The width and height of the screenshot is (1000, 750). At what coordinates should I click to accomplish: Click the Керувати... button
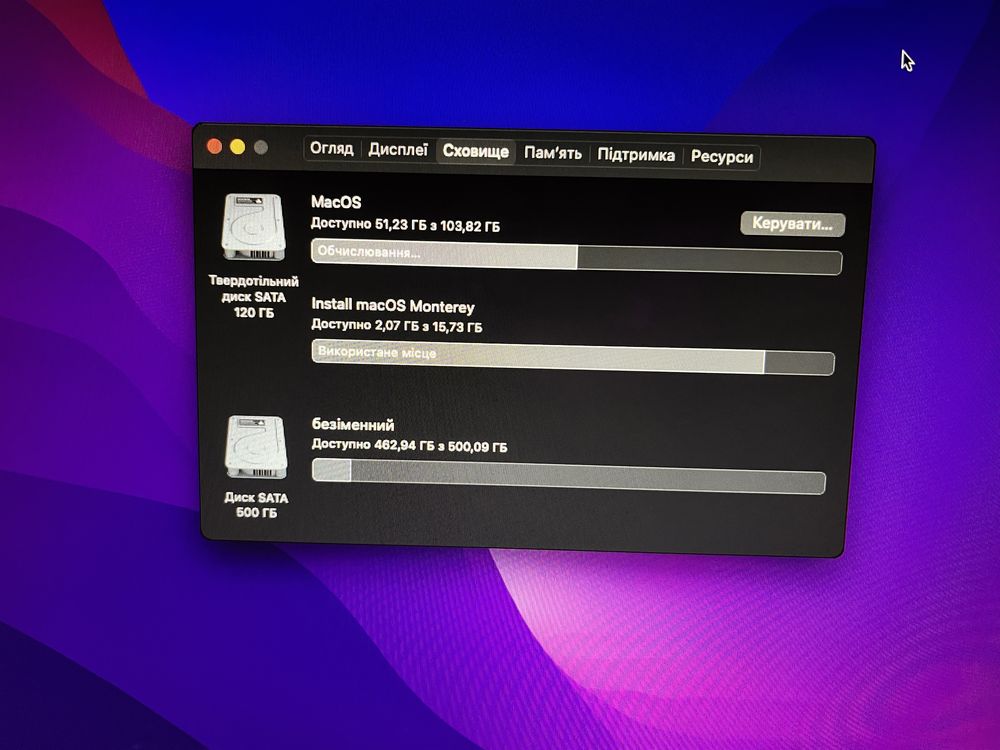point(793,224)
